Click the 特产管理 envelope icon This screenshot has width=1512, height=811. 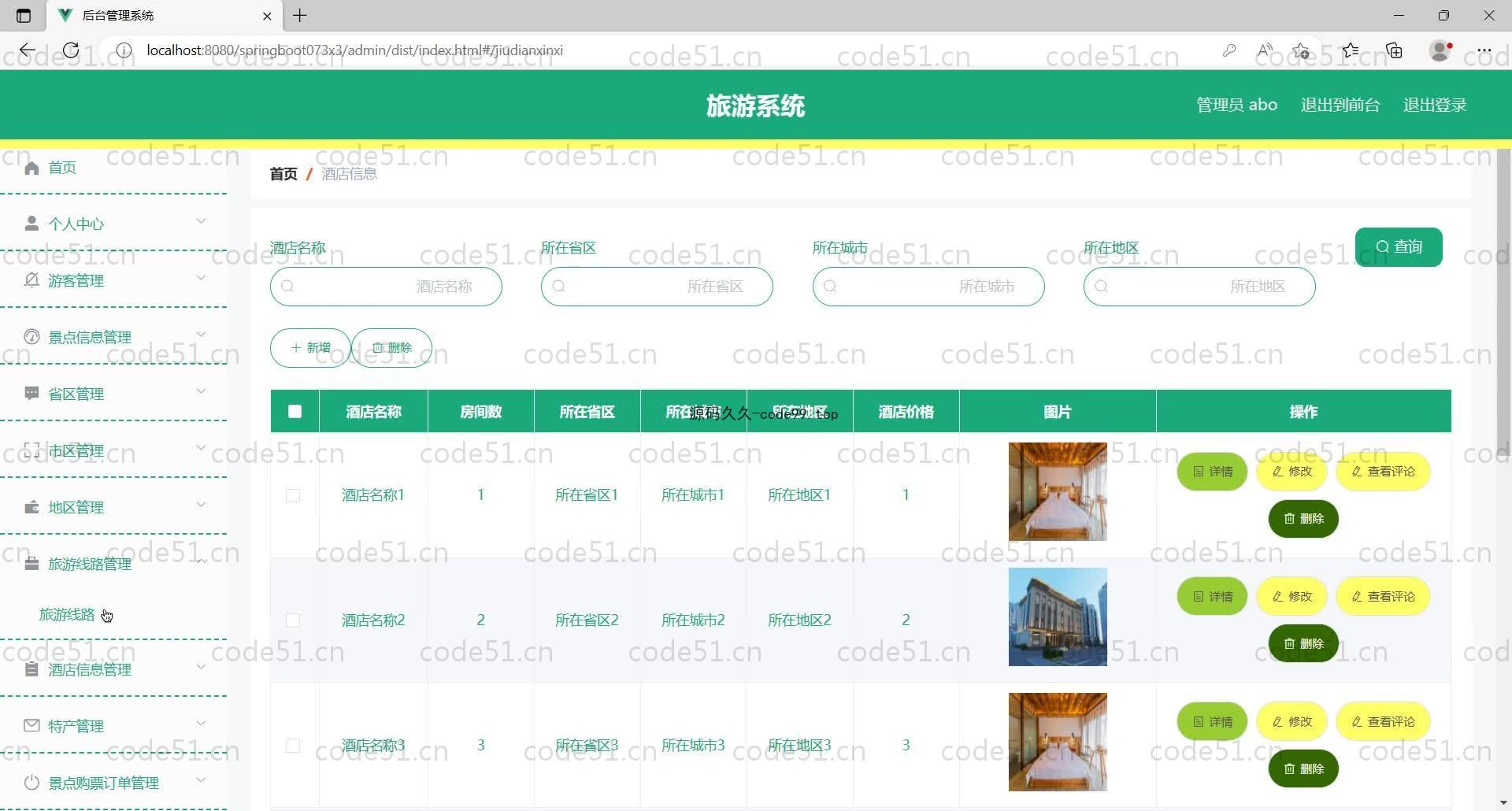tap(31, 726)
